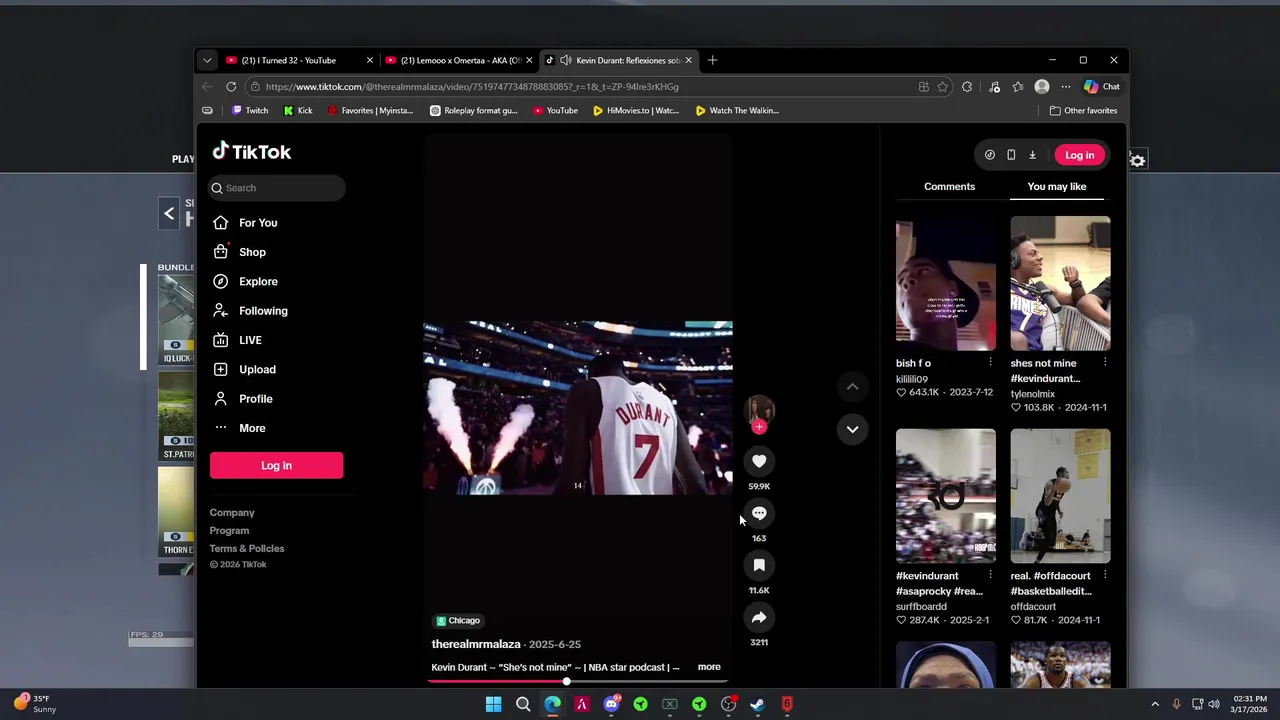Open Copilot Chat in Edge

[1102, 87]
